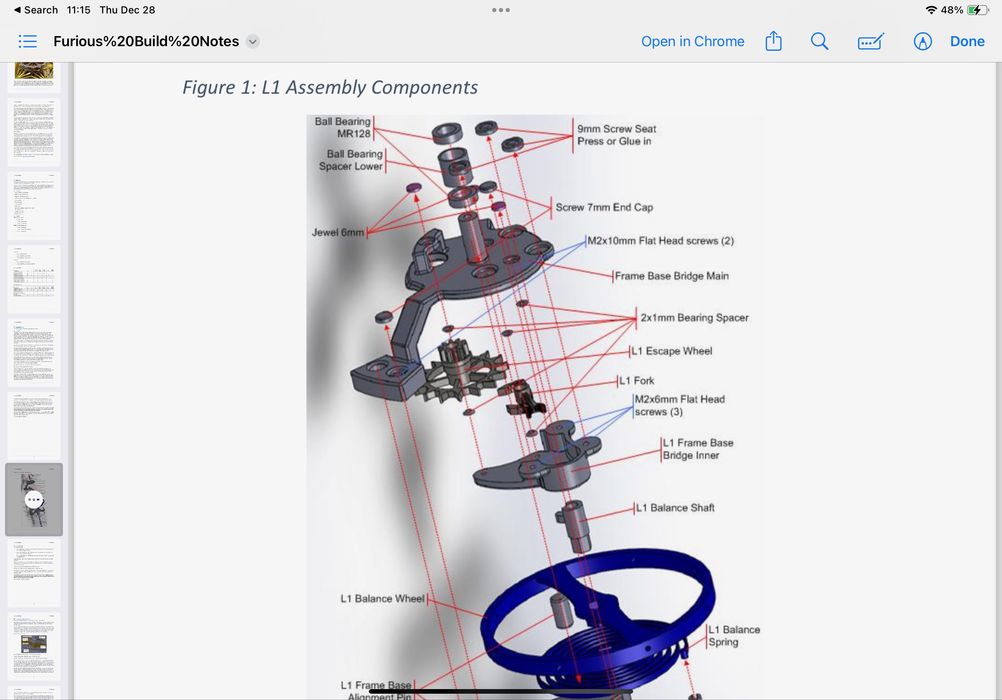The width and height of the screenshot is (1002, 700).
Task: Open the form fill pencil-field icon
Action: (870, 41)
